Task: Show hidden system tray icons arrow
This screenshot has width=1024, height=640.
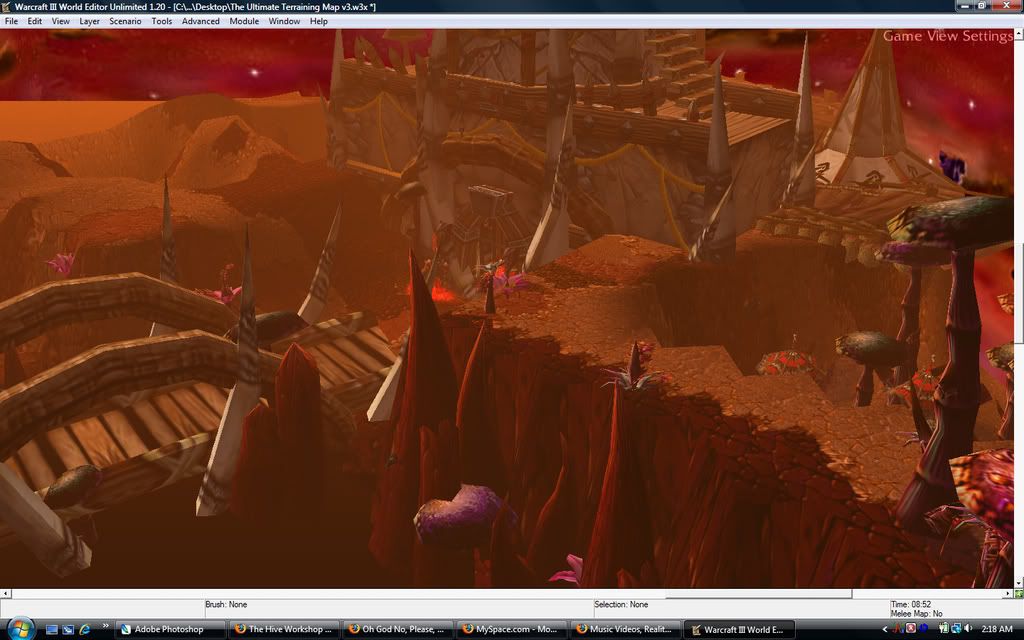Action: tap(885, 629)
